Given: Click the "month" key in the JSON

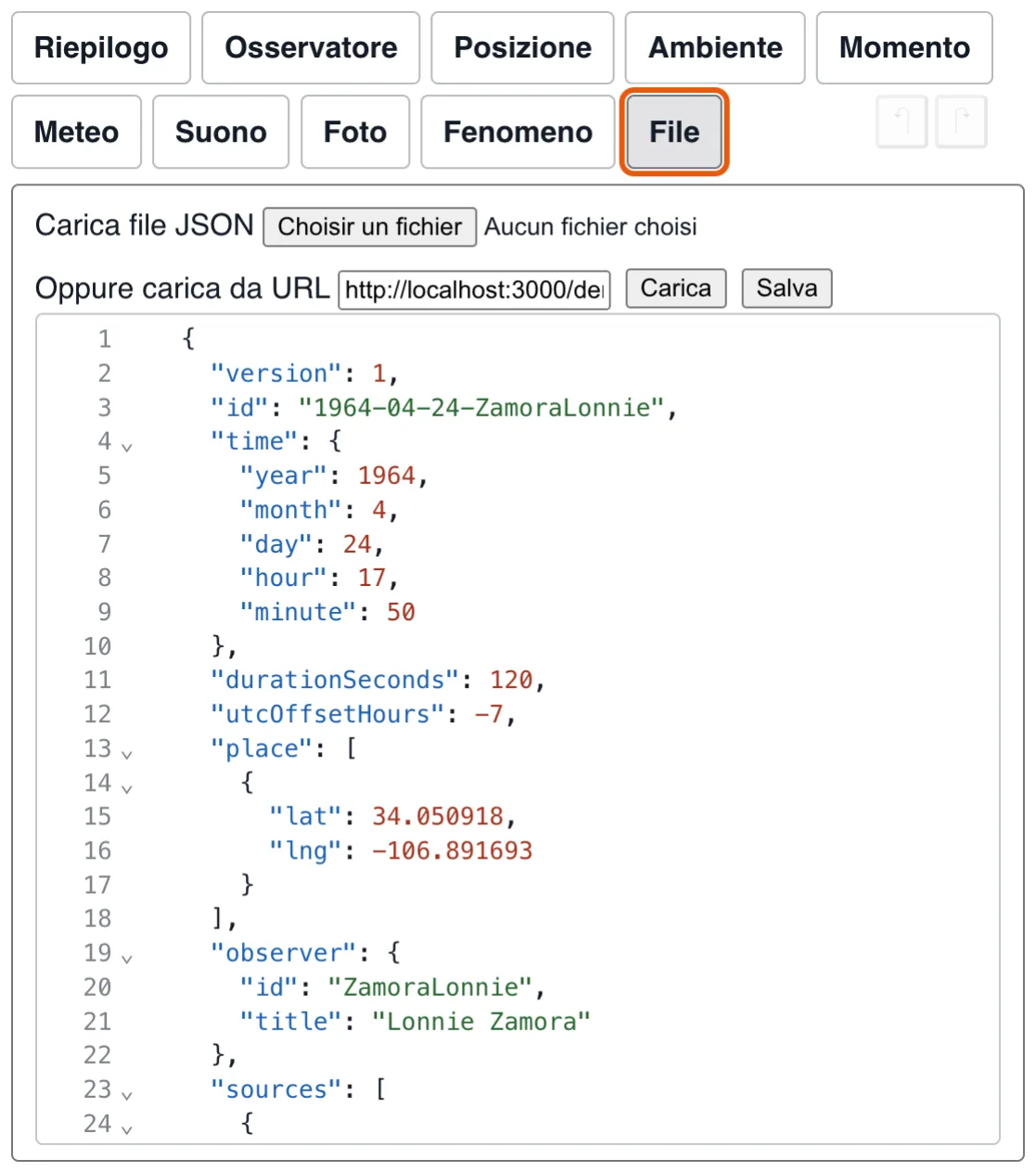Looking at the screenshot, I should 291,510.
